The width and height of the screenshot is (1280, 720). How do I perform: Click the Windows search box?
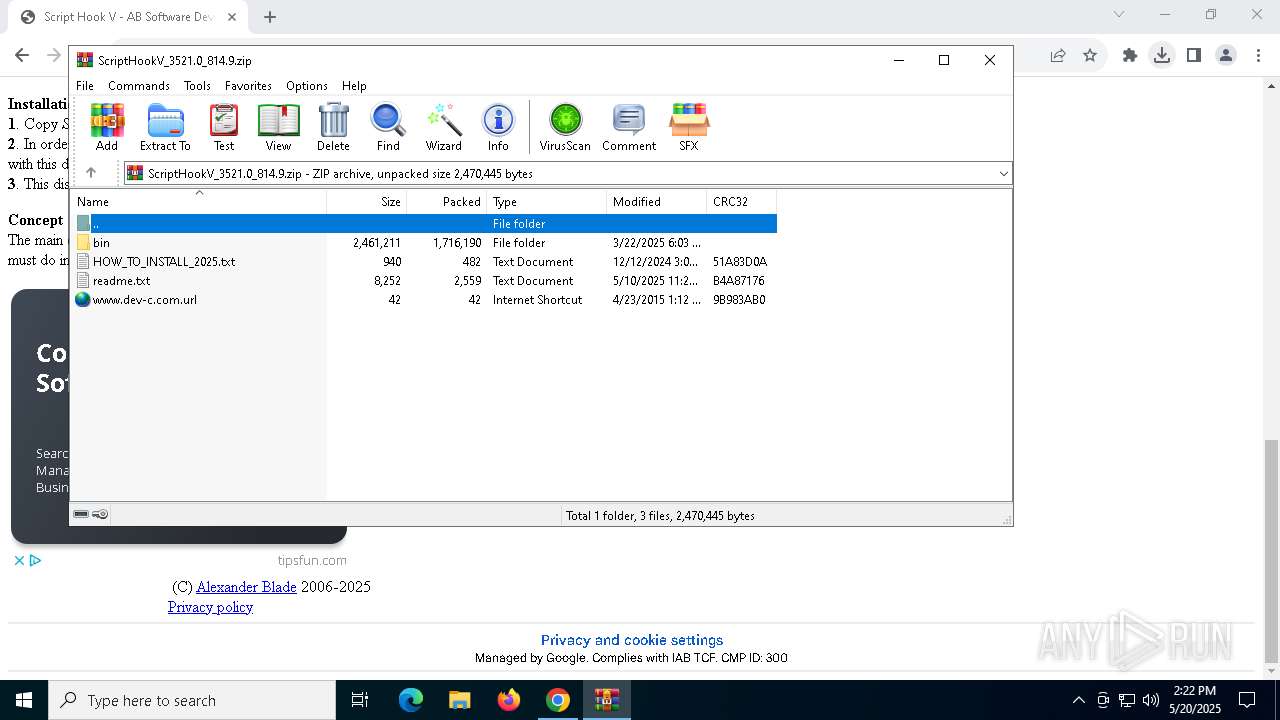click(x=192, y=700)
